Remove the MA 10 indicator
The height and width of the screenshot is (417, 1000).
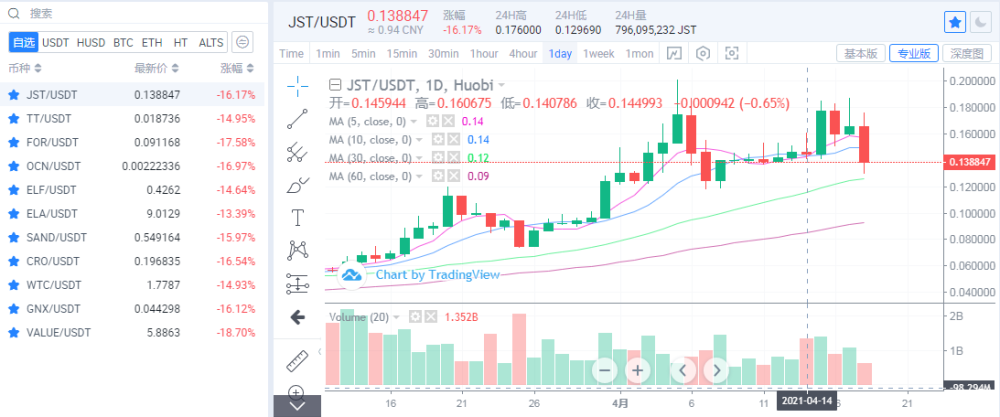(453, 139)
